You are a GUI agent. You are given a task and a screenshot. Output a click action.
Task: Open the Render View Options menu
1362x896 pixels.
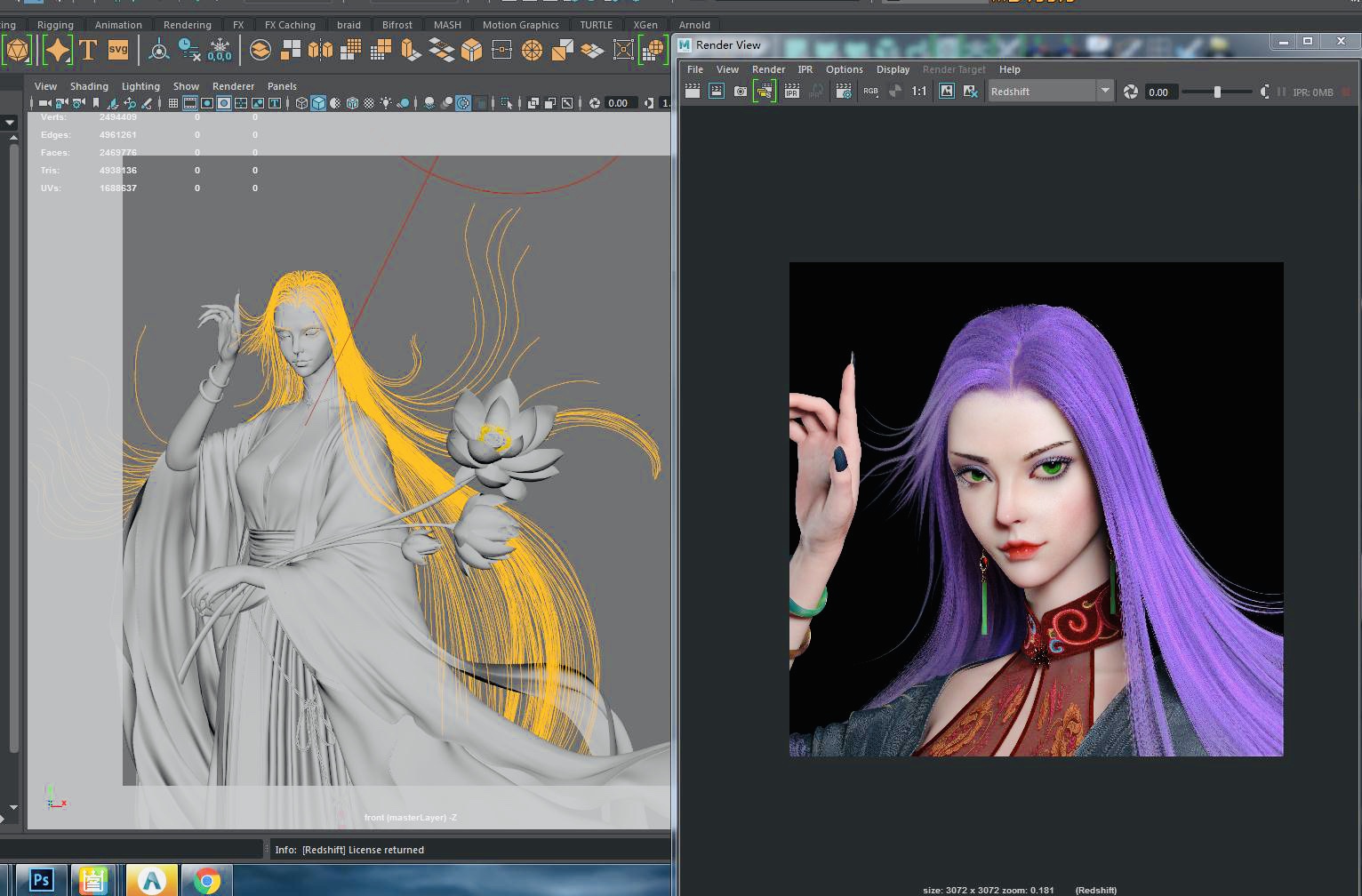coord(844,69)
